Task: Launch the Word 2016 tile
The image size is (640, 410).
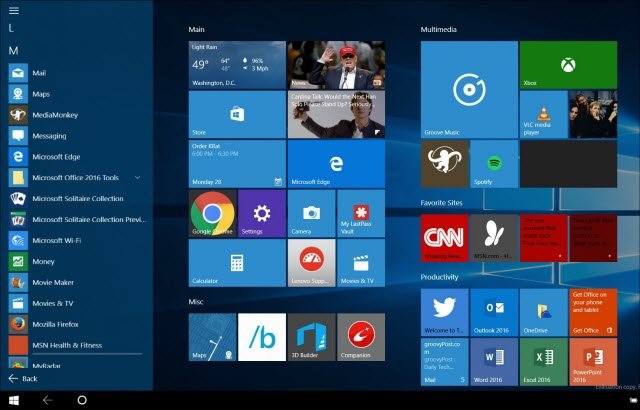Action: coord(494,361)
